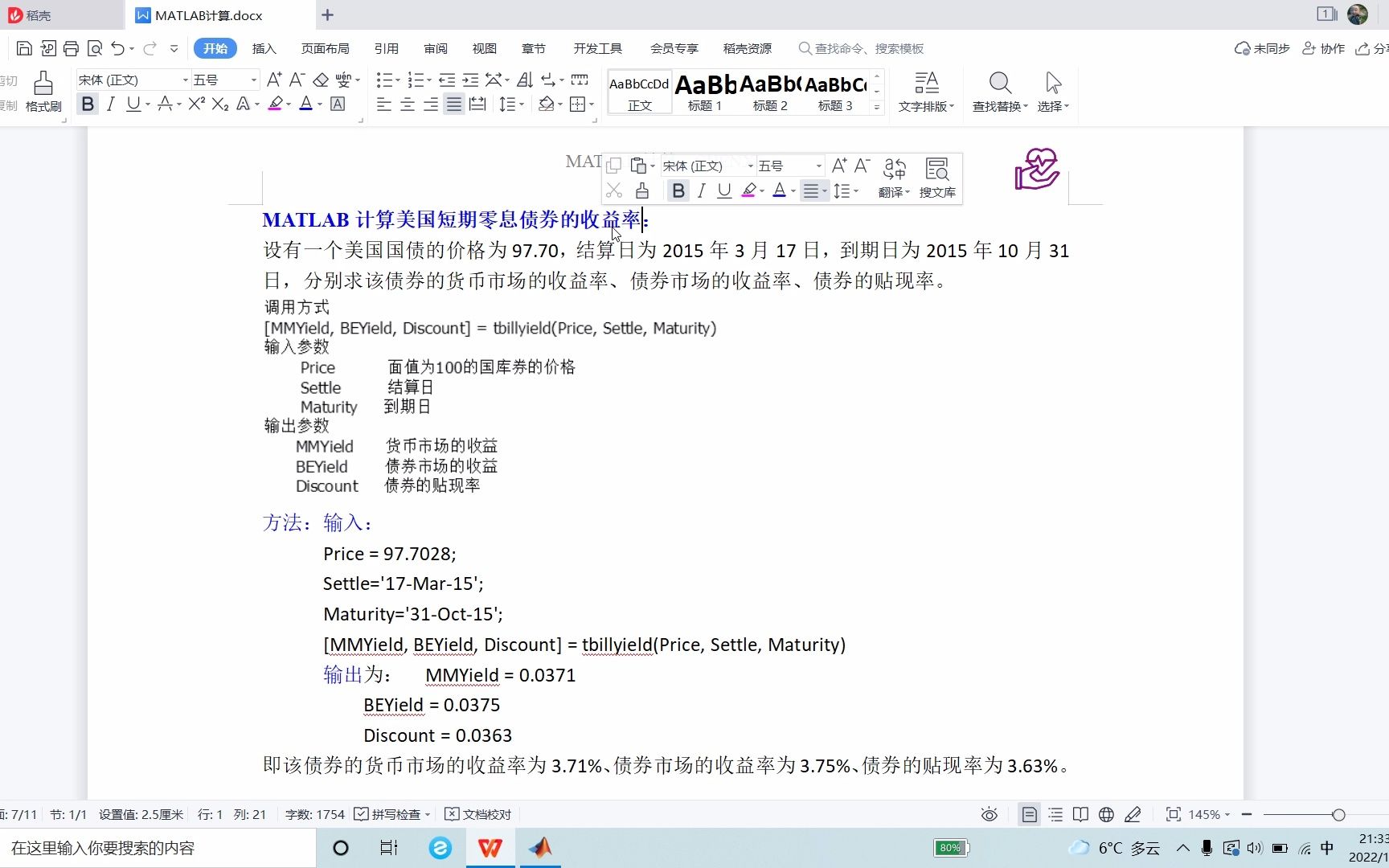This screenshot has width=1389, height=868.
Task: Toggle Underline in the ribbon
Action: (133, 104)
